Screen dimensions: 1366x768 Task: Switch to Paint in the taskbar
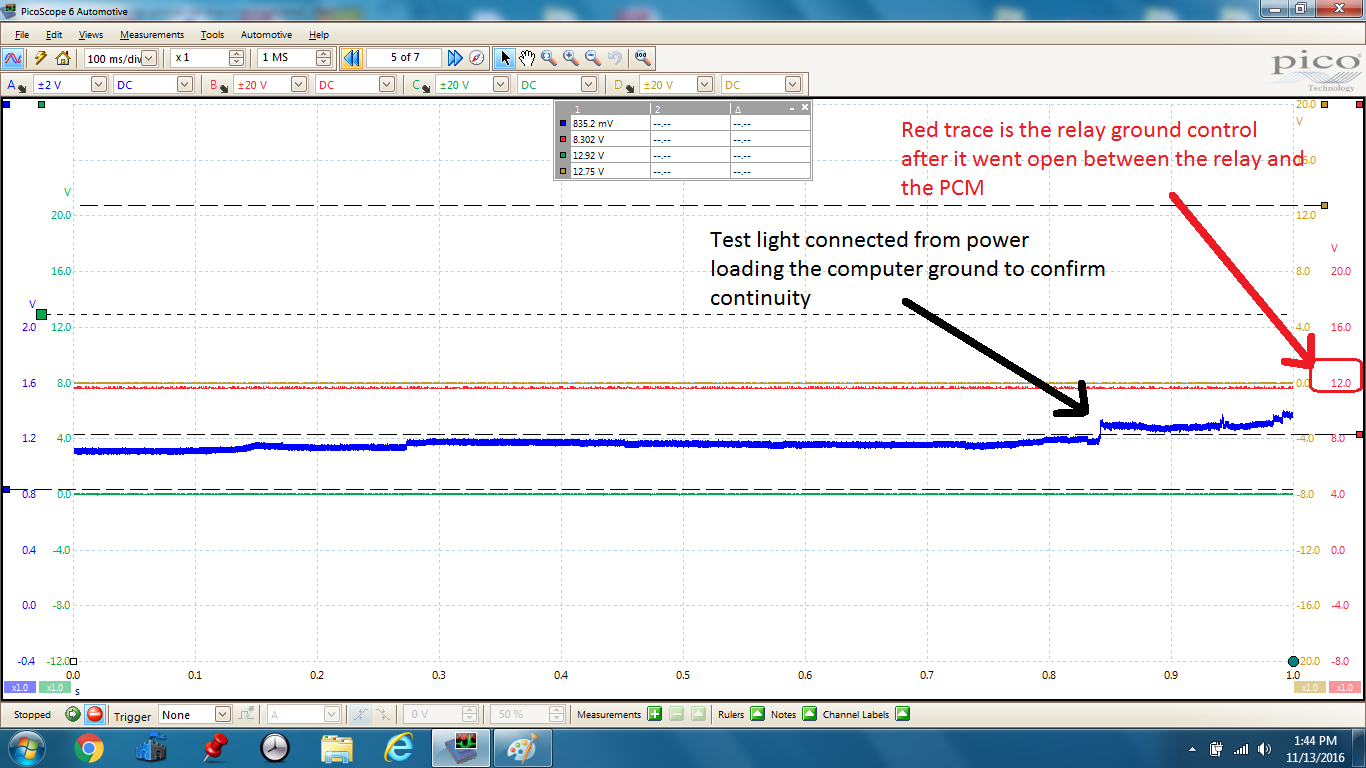(x=521, y=748)
